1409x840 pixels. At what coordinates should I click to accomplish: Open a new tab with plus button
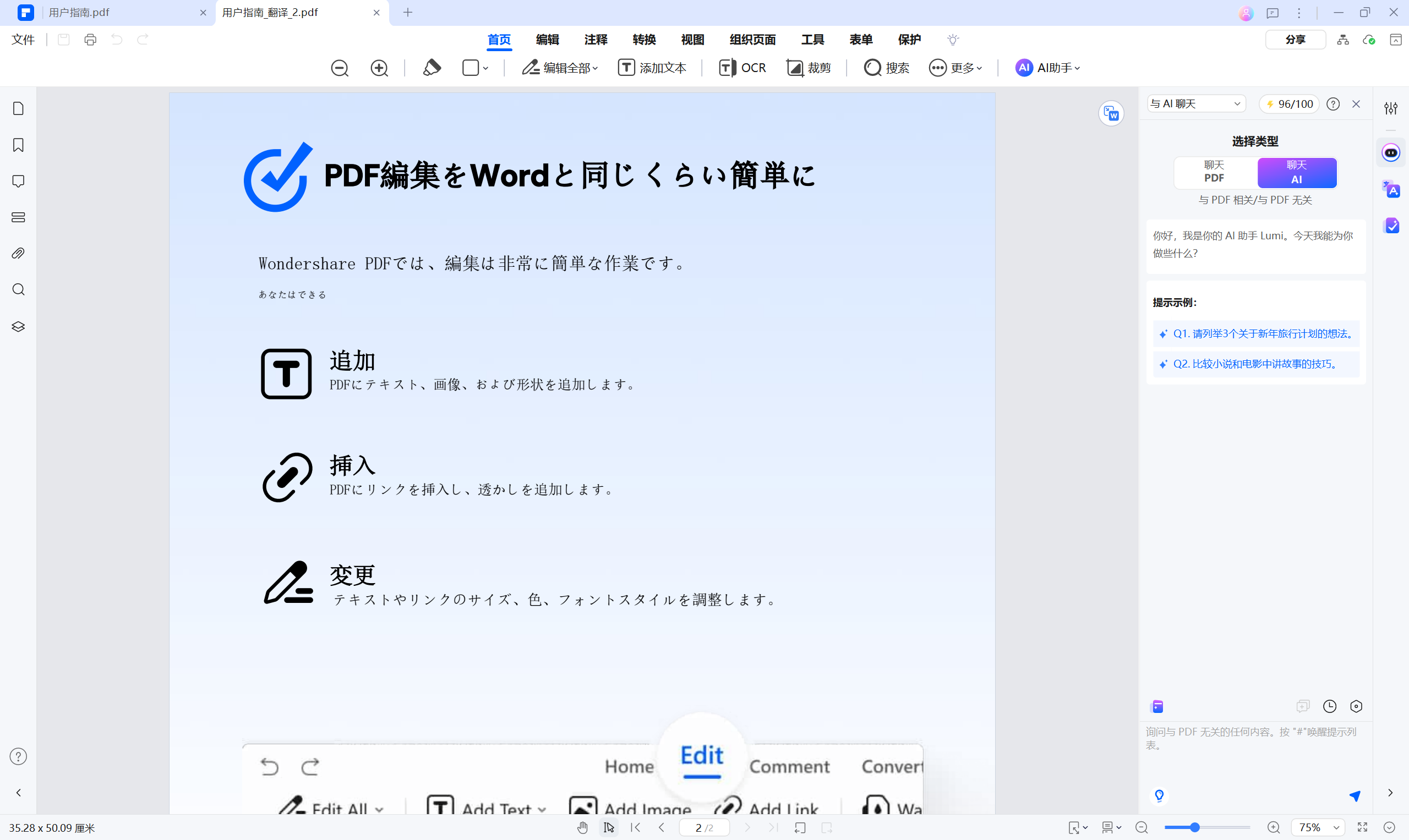click(408, 13)
